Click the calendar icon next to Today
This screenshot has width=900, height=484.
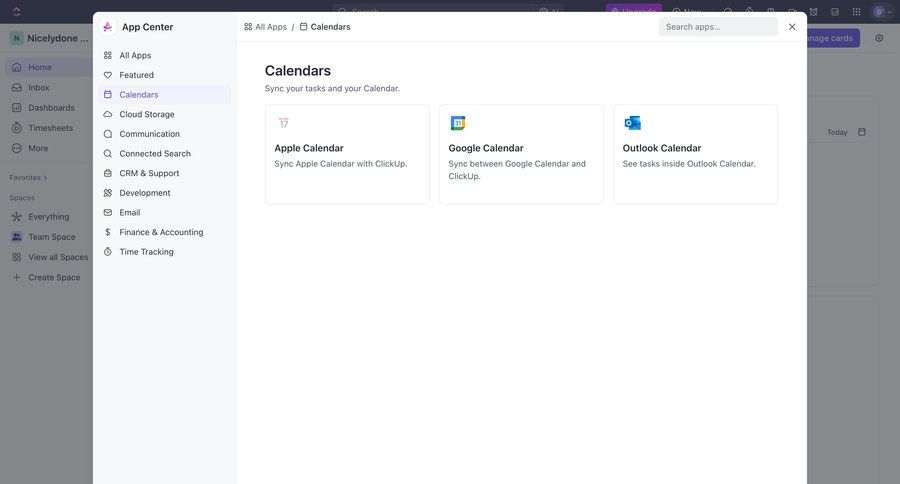pos(862,132)
